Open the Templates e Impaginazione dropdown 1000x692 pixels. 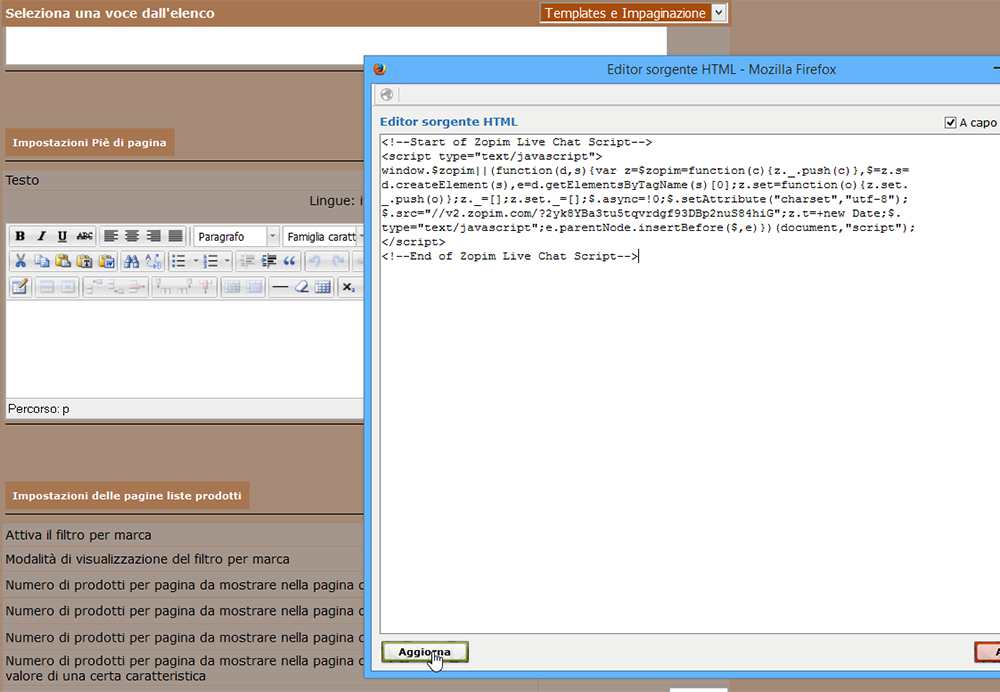633,13
